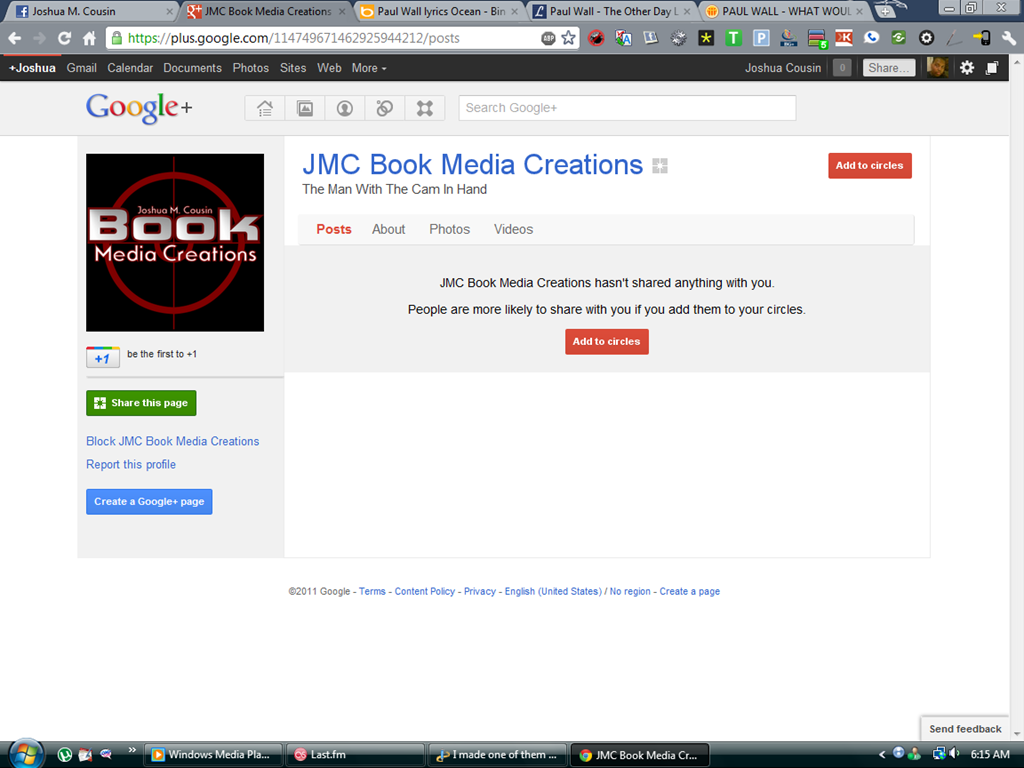Focus the Search Google+ field
The height and width of the screenshot is (768, 1024).
[627, 108]
